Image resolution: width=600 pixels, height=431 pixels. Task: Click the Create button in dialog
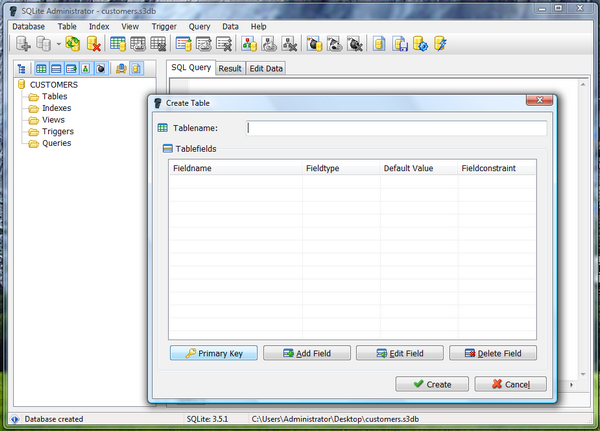(x=432, y=384)
